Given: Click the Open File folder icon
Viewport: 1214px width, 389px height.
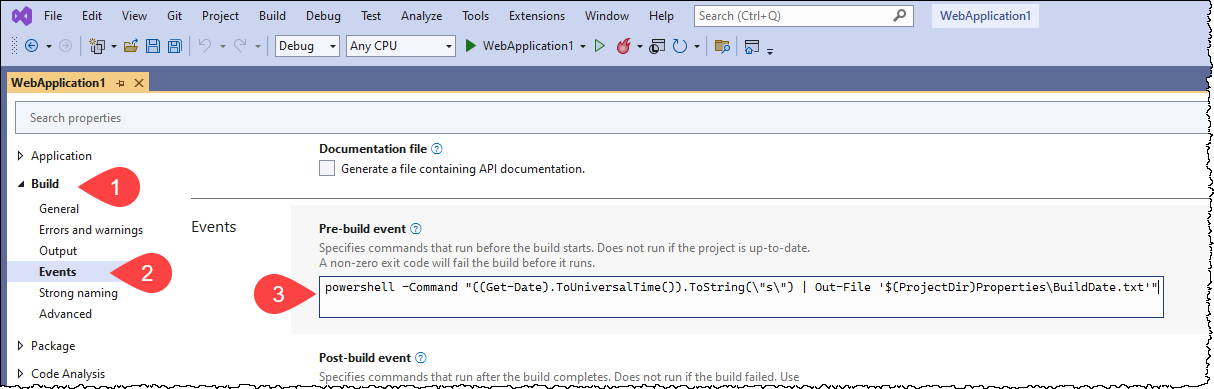Looking at the screenshot, I should [x=131, y=46].
